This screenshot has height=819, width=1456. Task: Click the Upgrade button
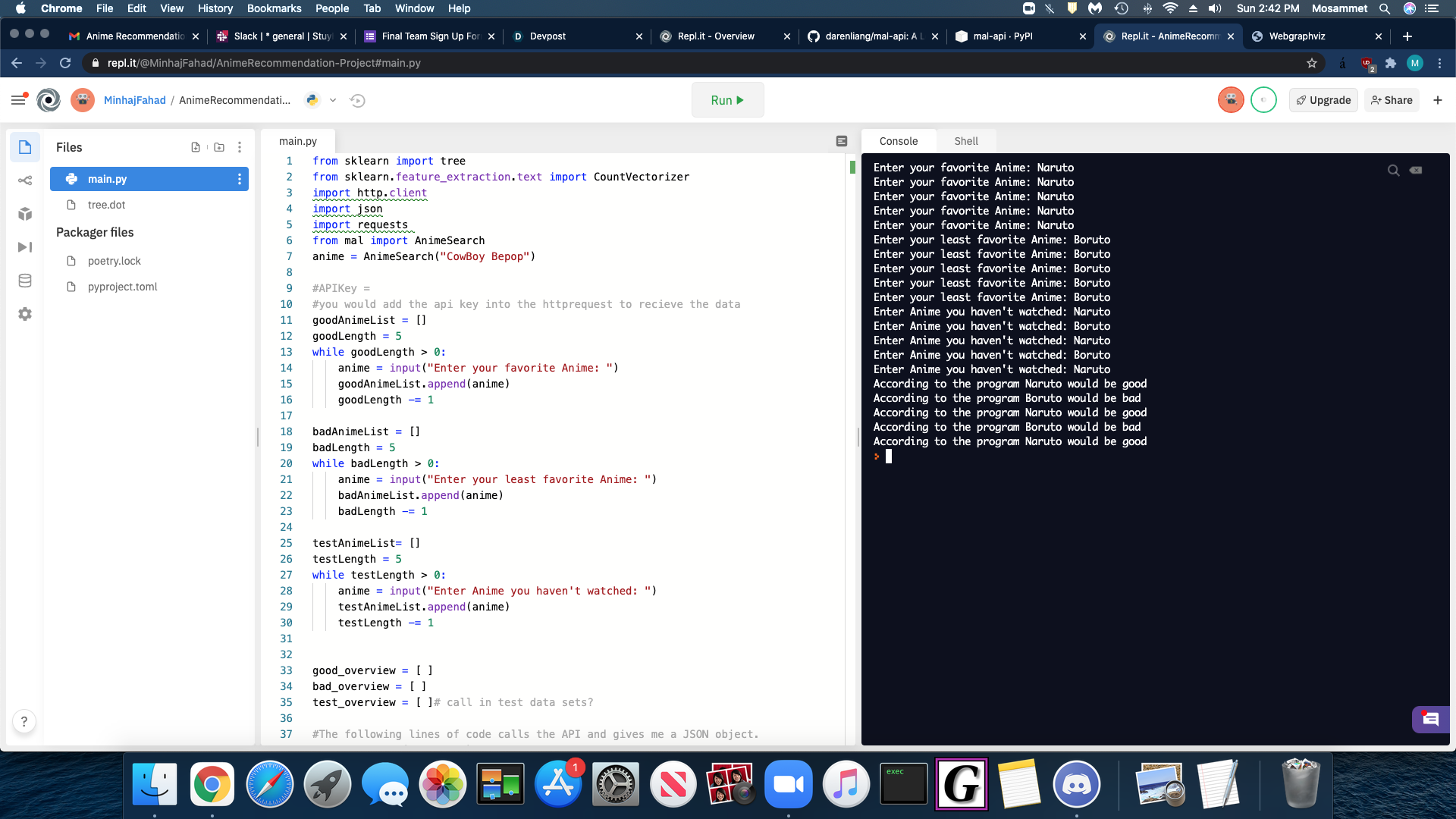(1323, 100)
